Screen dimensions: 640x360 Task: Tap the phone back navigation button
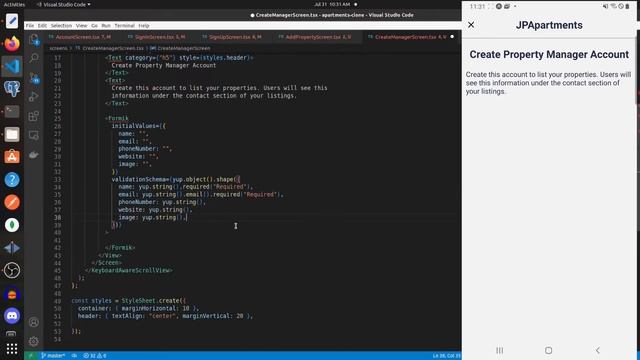[598, 350]
